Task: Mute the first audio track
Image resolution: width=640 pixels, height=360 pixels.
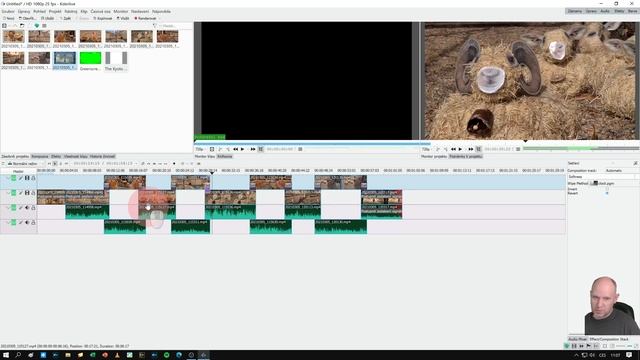Action: pyautogui.click(x=27, y=208)
